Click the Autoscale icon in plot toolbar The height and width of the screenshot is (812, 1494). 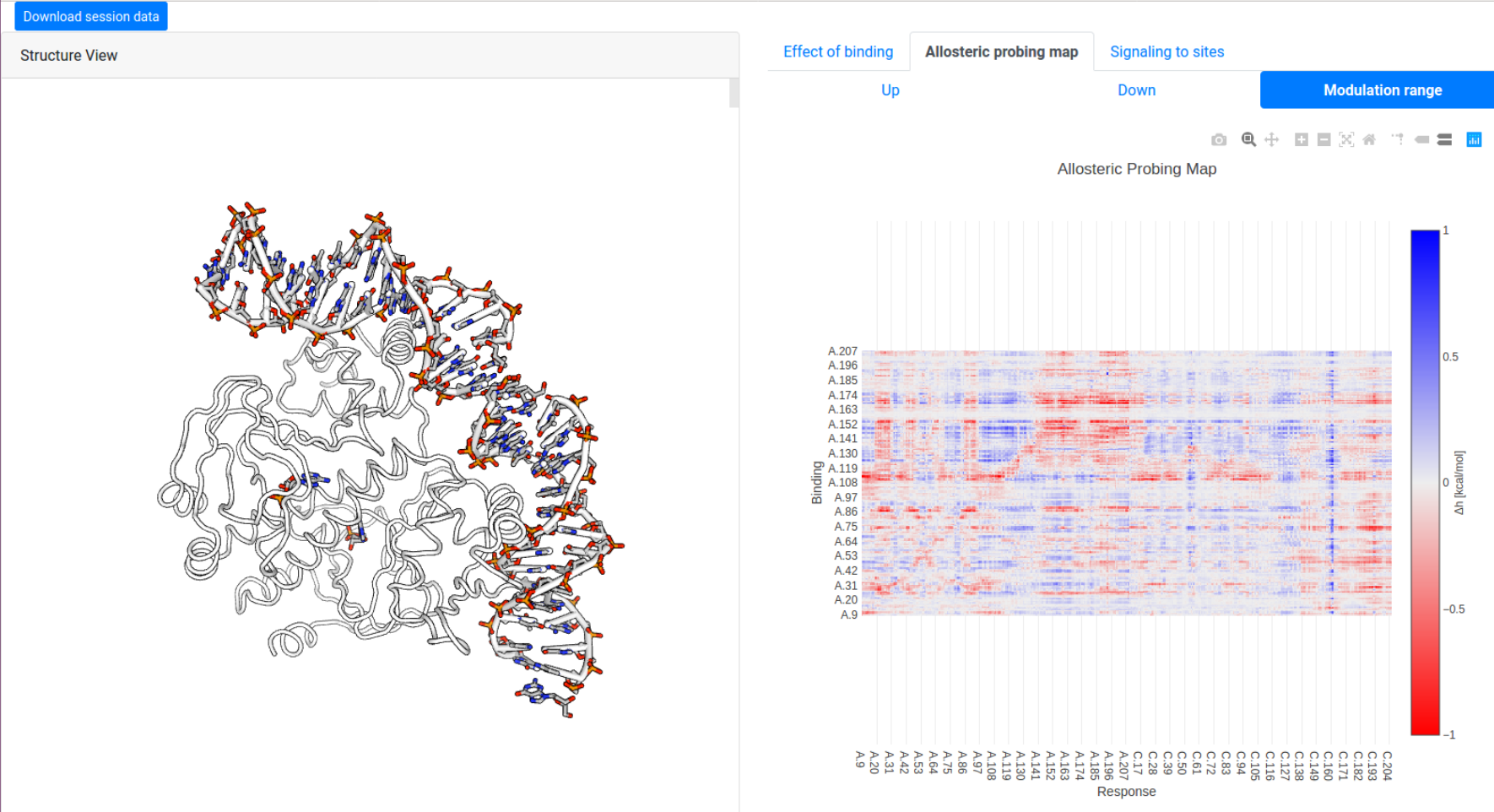(x=1346, y=140)
